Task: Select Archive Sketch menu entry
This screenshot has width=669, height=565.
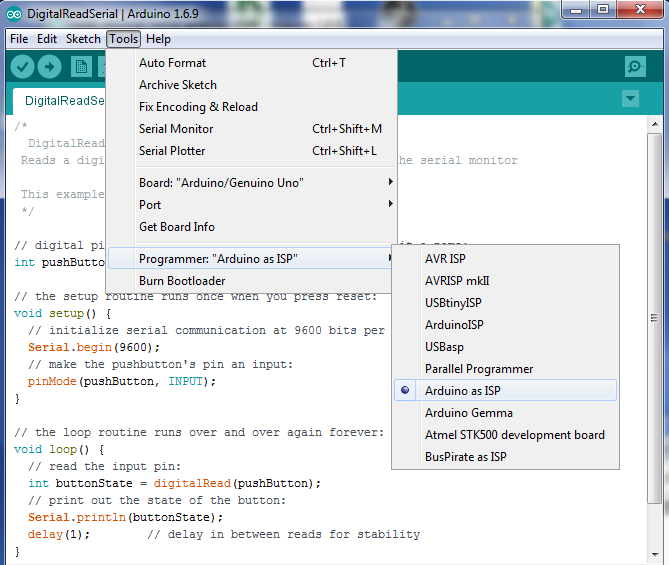Action: (x=252, y=85)
